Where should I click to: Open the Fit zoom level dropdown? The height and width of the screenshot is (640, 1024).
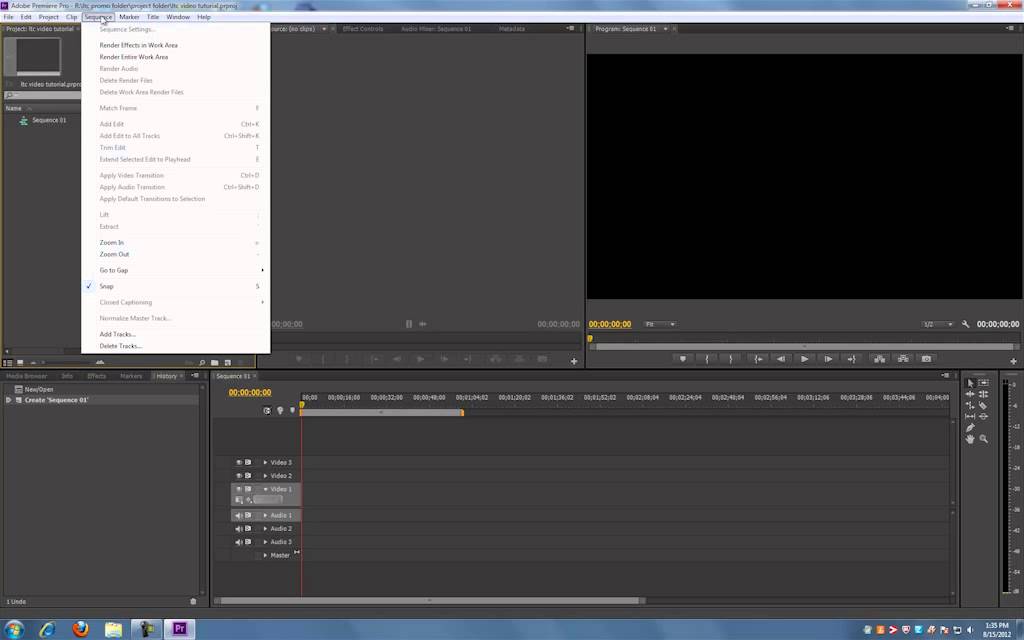point(660,324)
